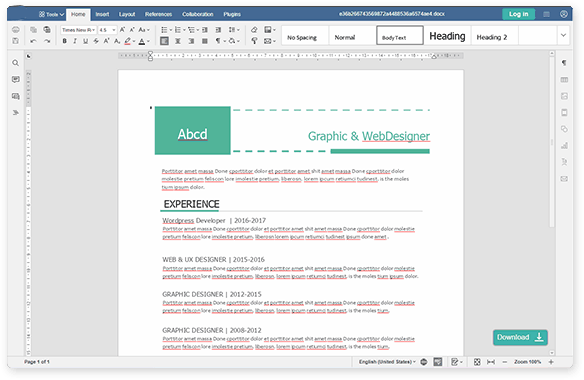This screenshot has height=380, width=584.
Task: Fit the page to window
Action: (477, 362)
